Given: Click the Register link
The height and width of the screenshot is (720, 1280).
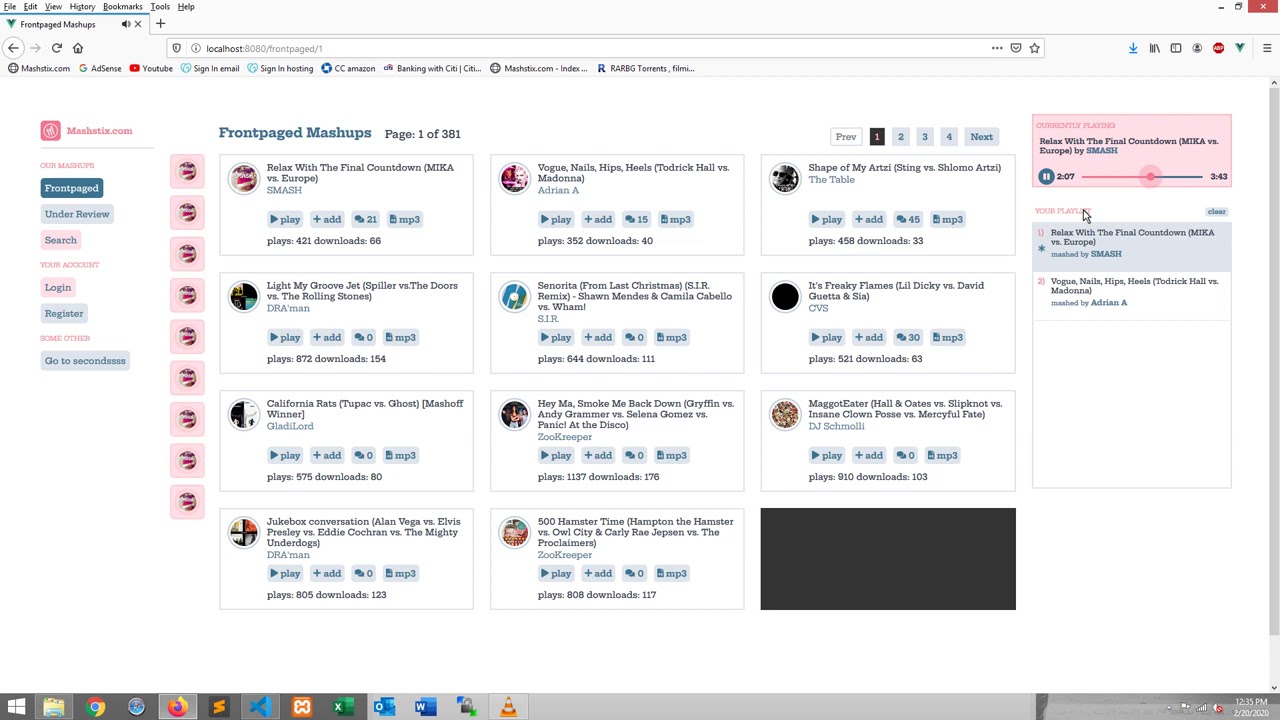Looking at the screenshot, I should point(64,314).
